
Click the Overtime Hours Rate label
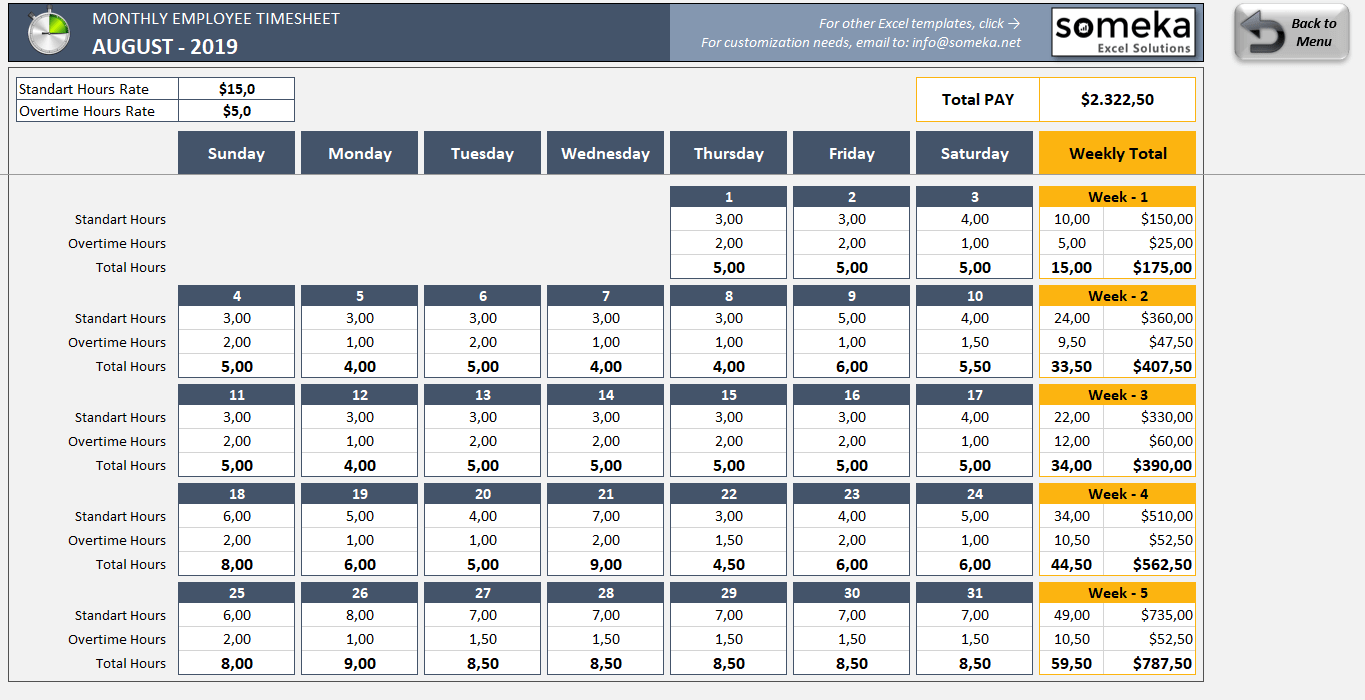click(97, 111)
